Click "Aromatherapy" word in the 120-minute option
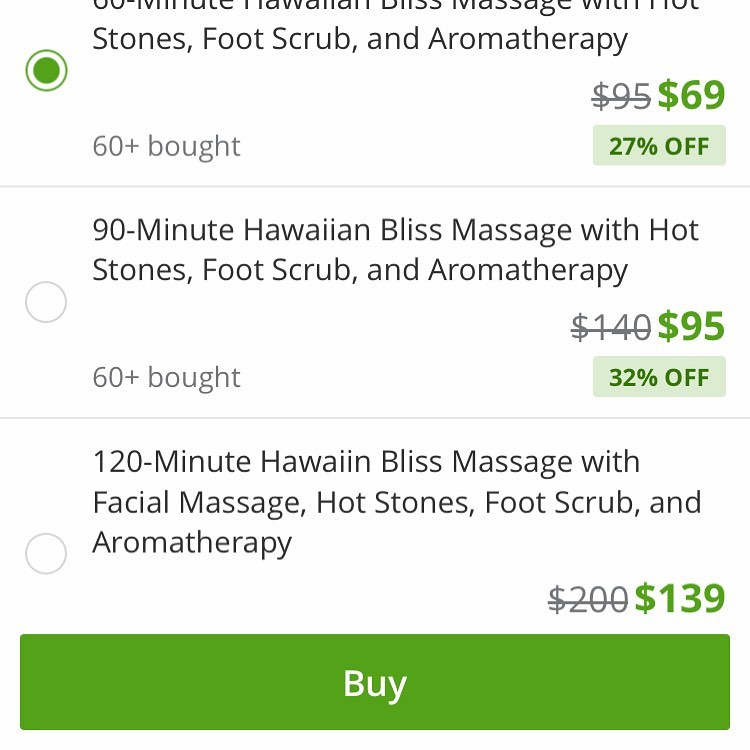Viewport: 750px width, 750px height. click(192, 543)
